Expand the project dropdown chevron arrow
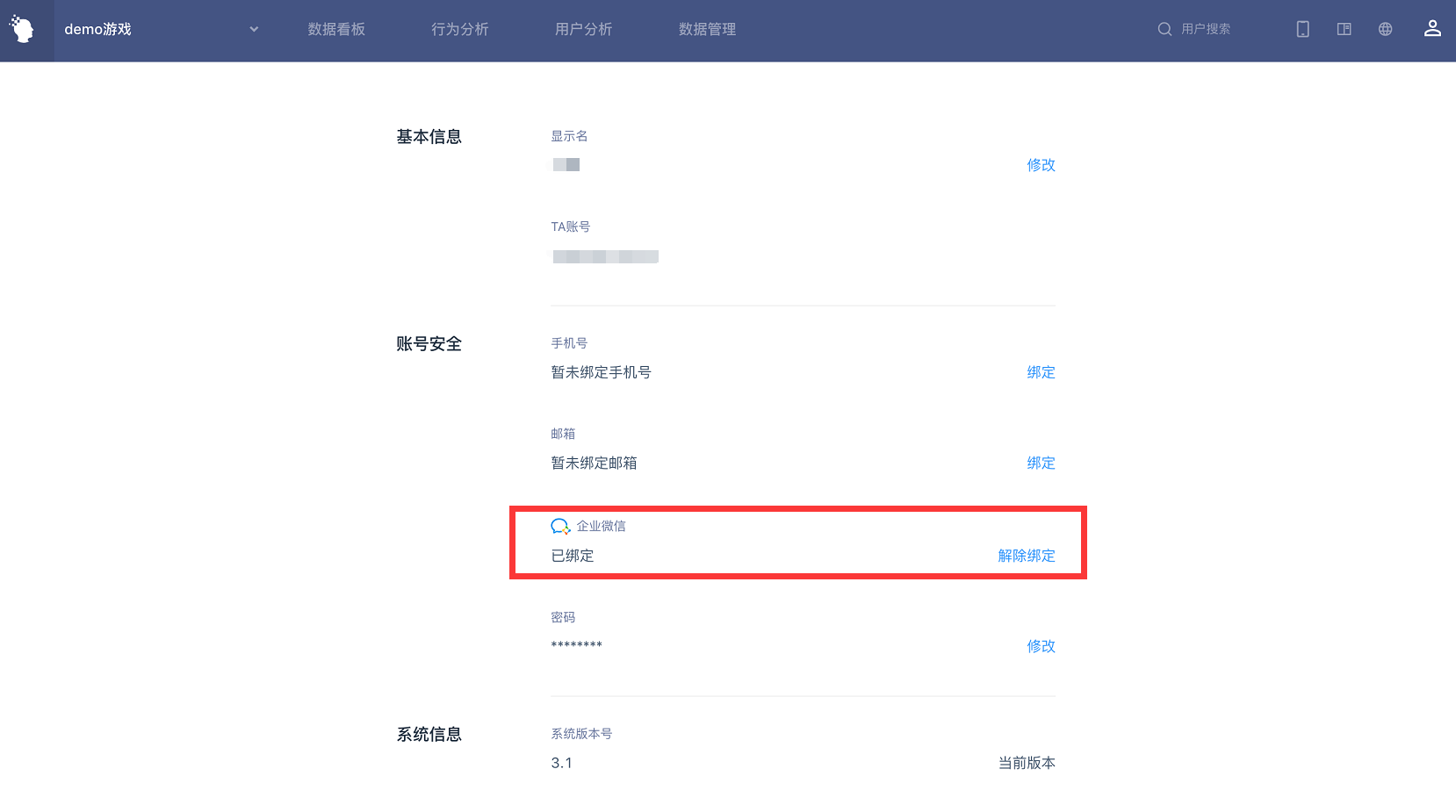1456x812 pixels. (x=254, y=29)
